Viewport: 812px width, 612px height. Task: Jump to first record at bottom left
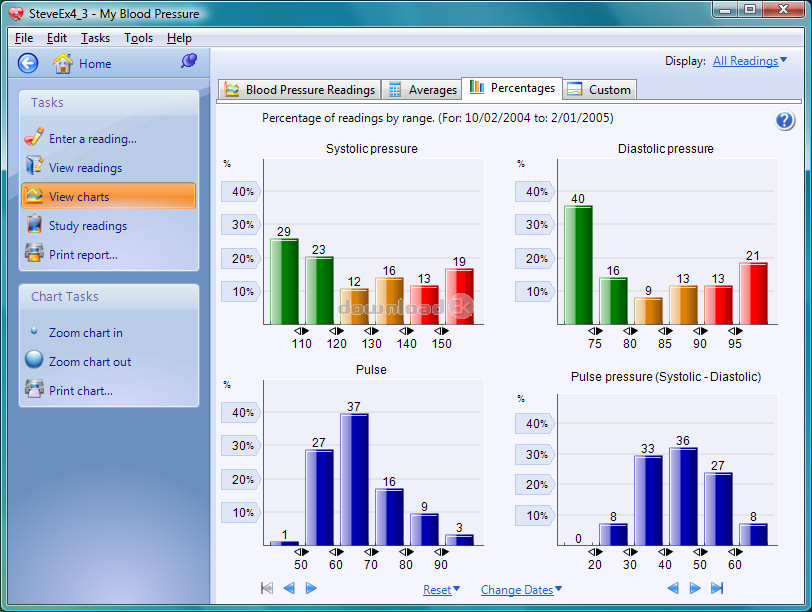coord(267,589)
